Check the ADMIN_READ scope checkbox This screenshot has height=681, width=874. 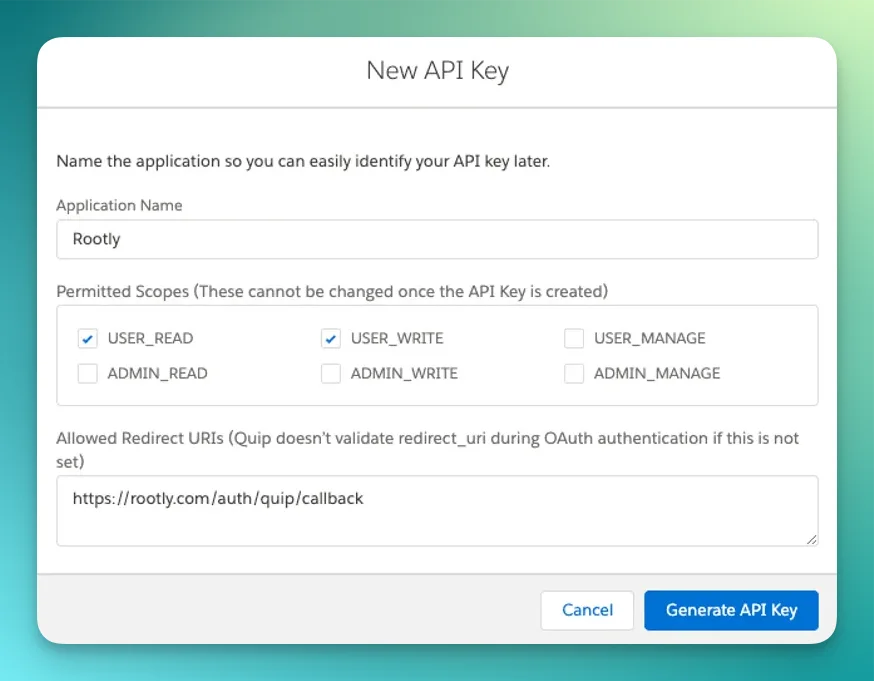point(88,373)
